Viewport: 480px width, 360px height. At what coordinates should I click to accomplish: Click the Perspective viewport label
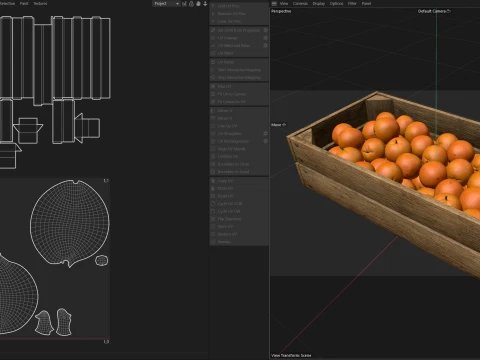click(281, 11)
